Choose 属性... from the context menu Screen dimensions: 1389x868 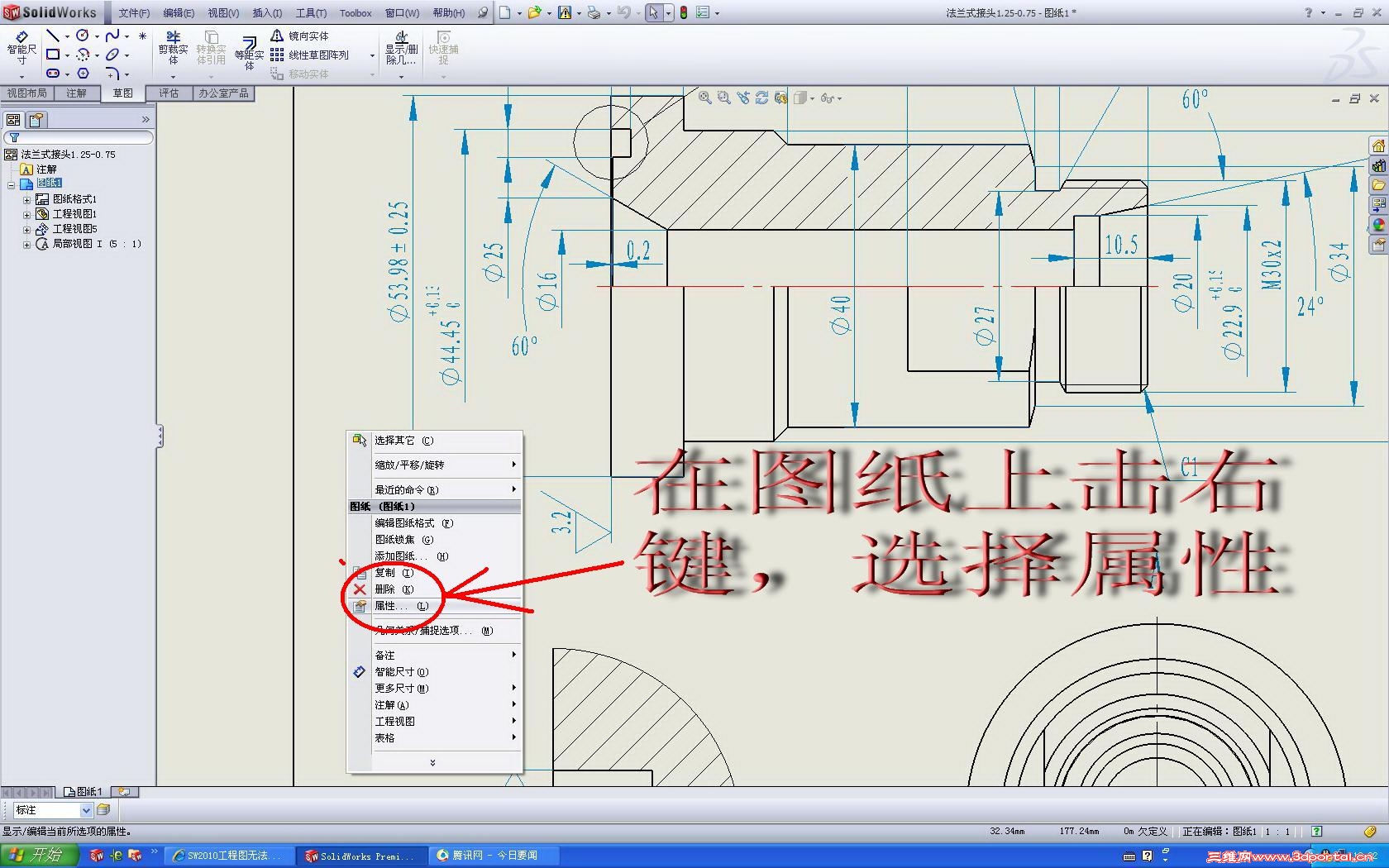click(435, 606)
